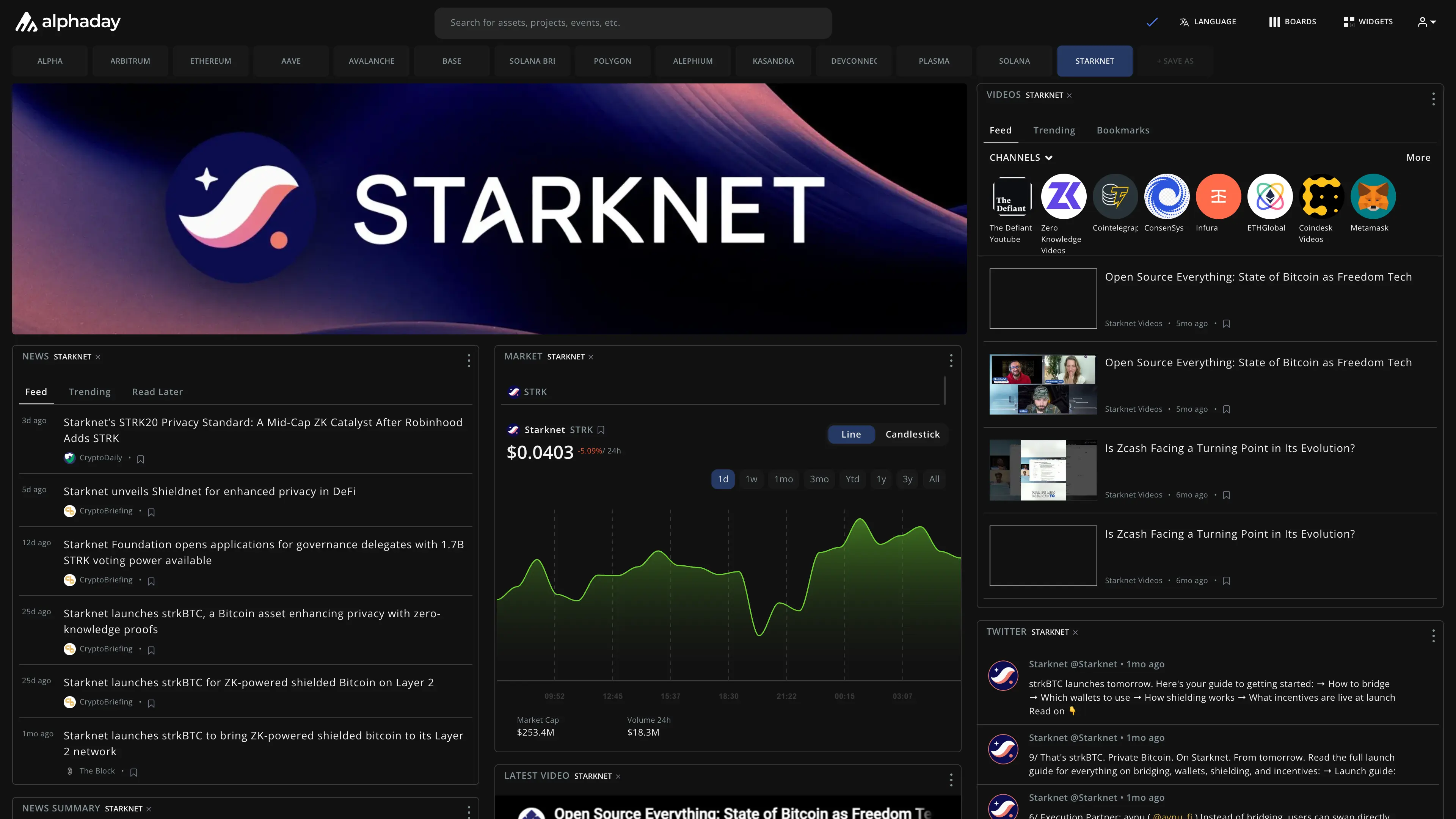Set chart range to All
Viewport: 1456px width, 819px height.
934,479
